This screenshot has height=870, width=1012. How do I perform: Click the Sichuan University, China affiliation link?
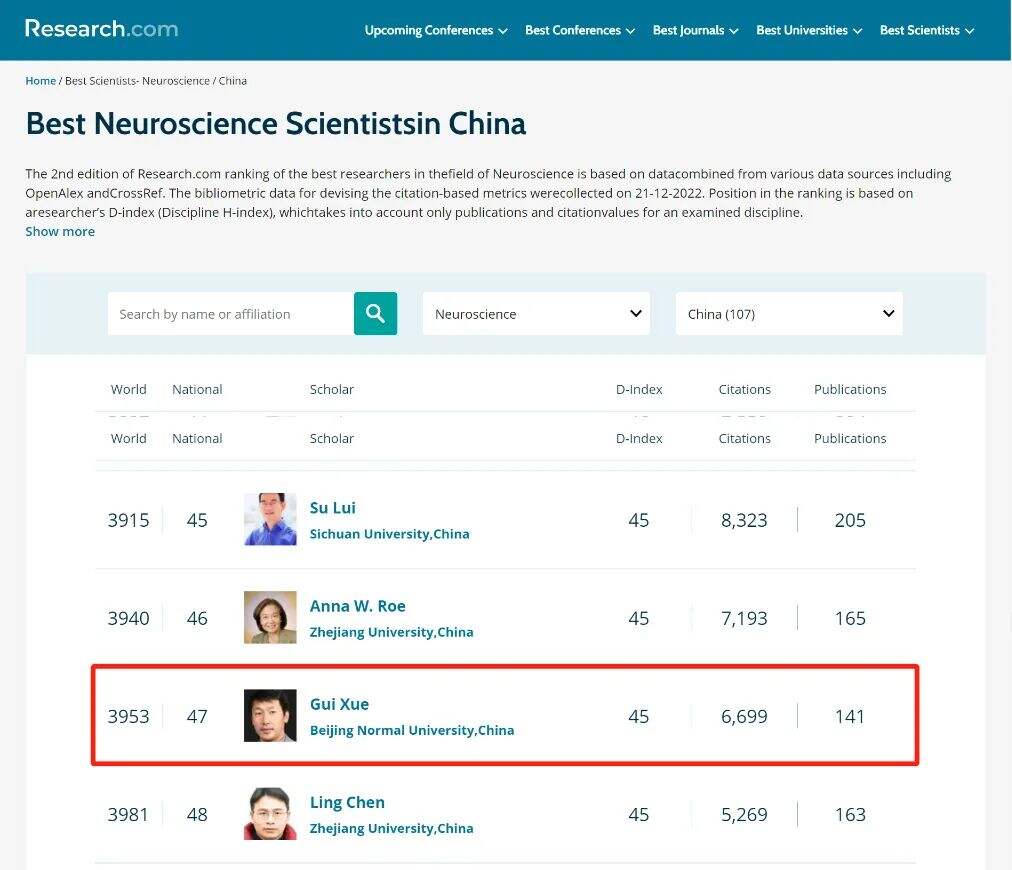click(x=389, y=534)
